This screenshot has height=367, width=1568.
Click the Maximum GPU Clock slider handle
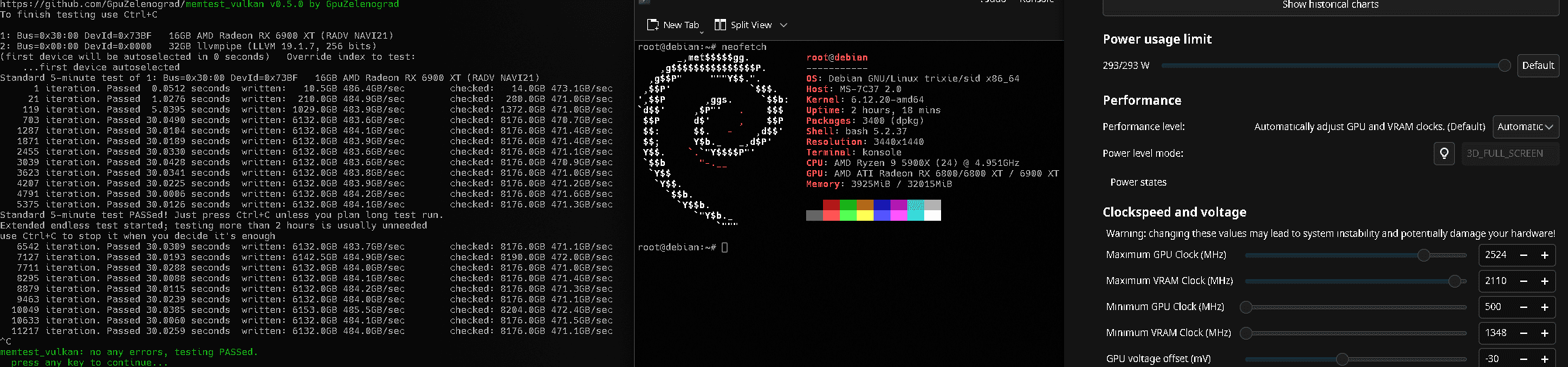coord(1423,255)
